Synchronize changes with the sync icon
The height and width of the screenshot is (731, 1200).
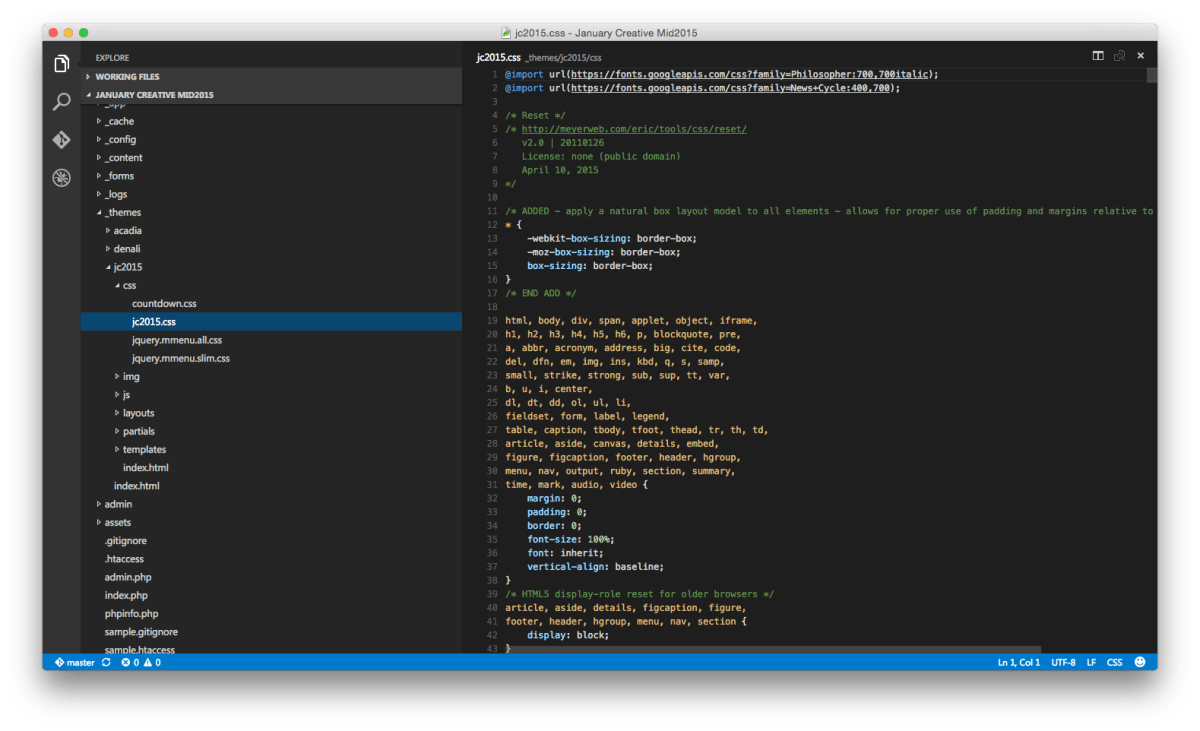point(106,662)
